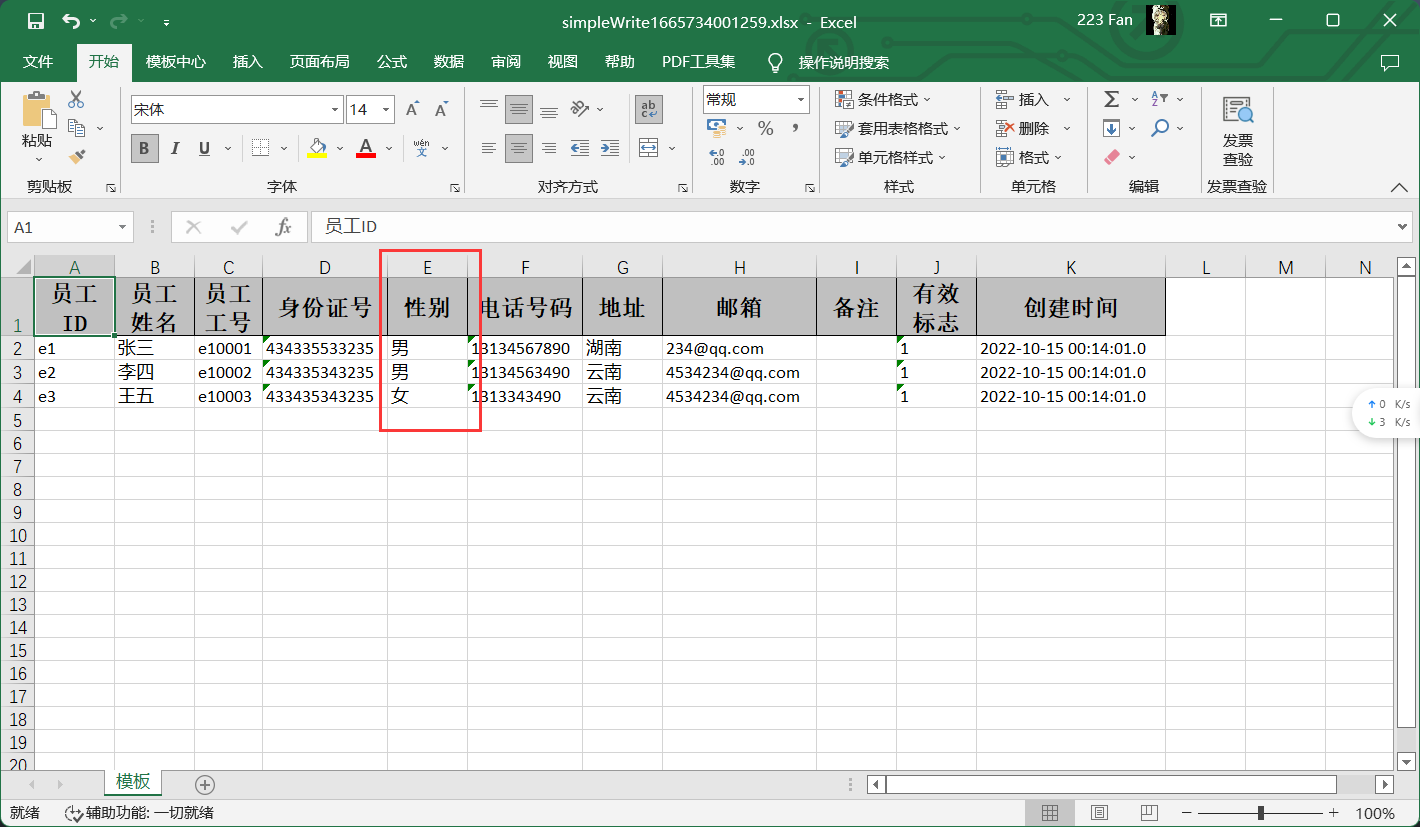Switch to Page Layout view in status bar
The width and height of the screenshot is (1420, 827).
1100,812
